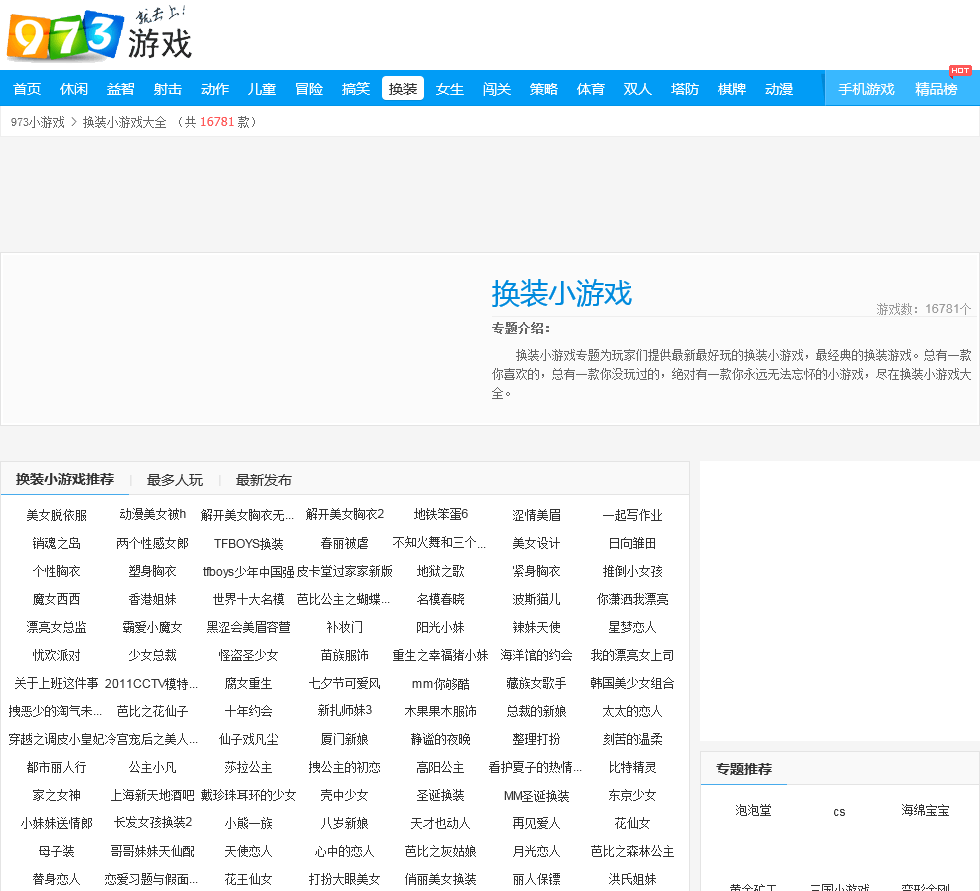The width and height of the screenshot is (980, 891).
Task: Open the game 美女脱依服
Action: point(57,515)
